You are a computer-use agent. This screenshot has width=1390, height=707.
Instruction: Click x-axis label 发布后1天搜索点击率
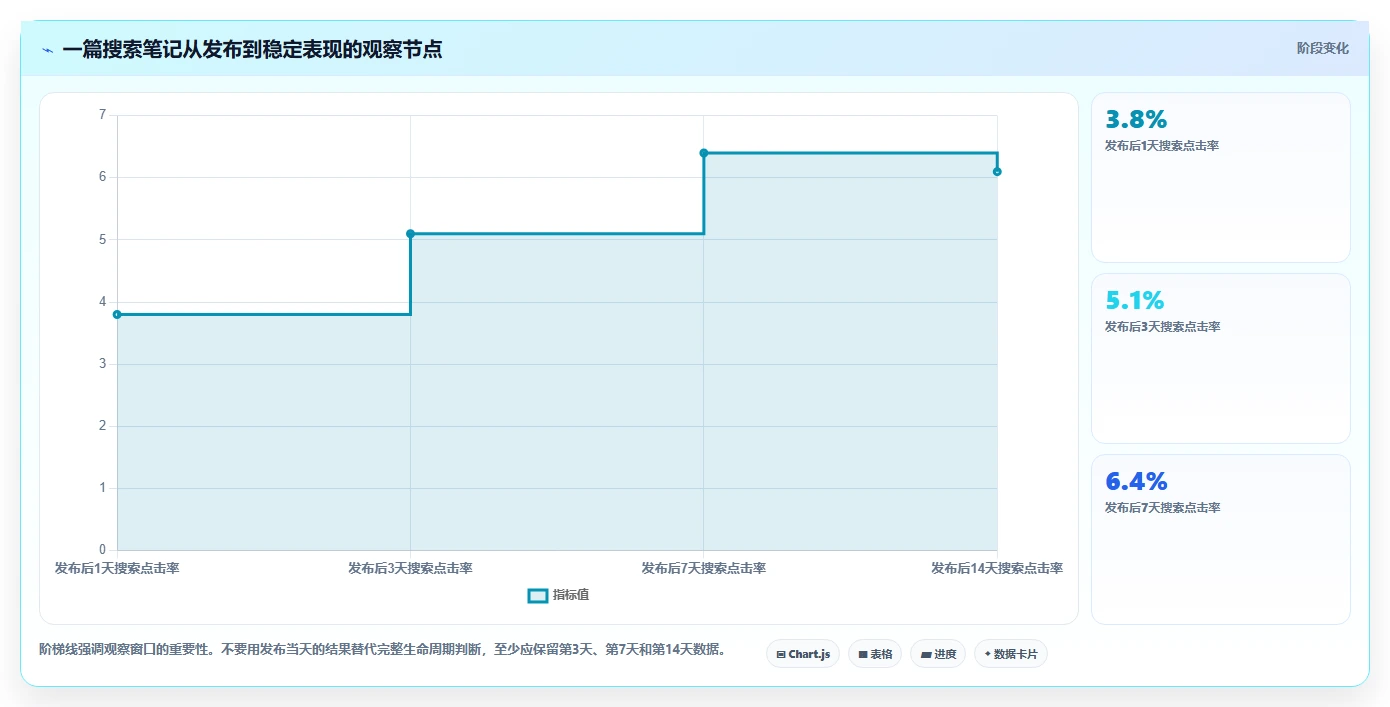tap(117, 568)
